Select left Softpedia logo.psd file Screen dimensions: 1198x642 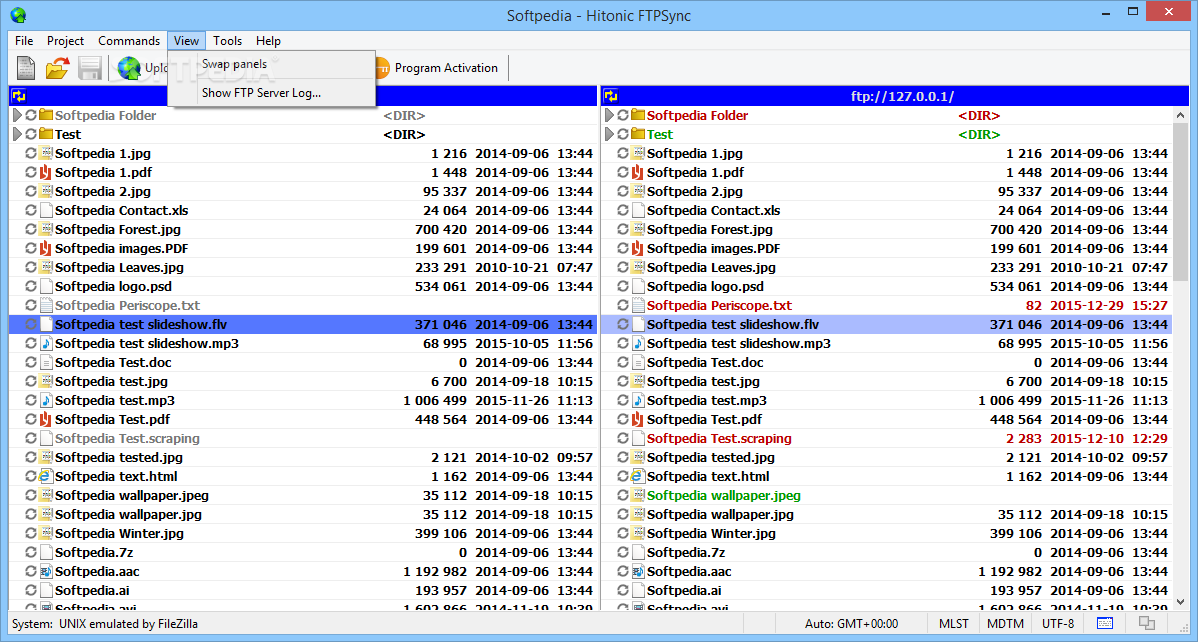pos(113,286)
